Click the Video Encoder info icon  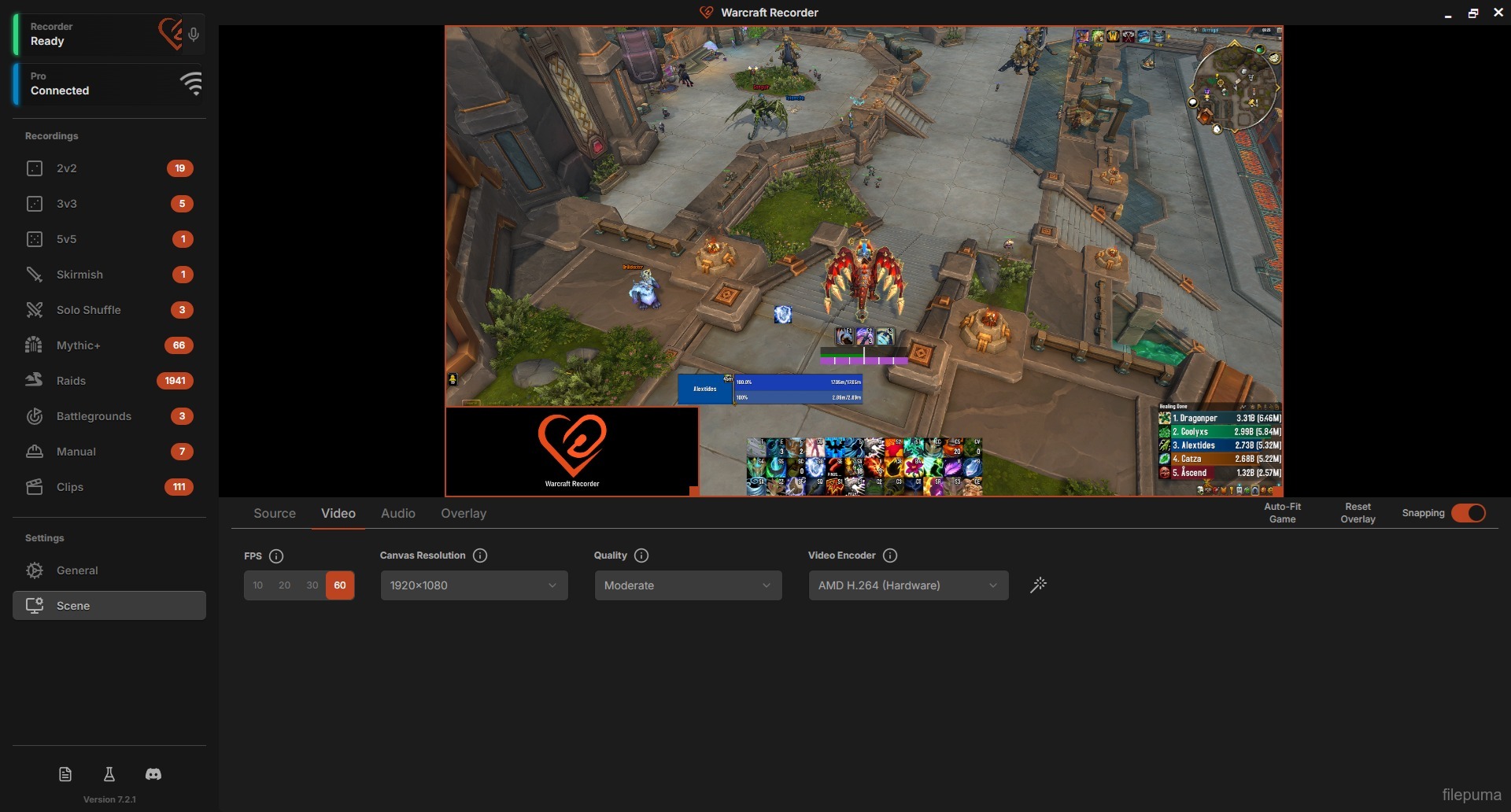[x=890, y=555]
